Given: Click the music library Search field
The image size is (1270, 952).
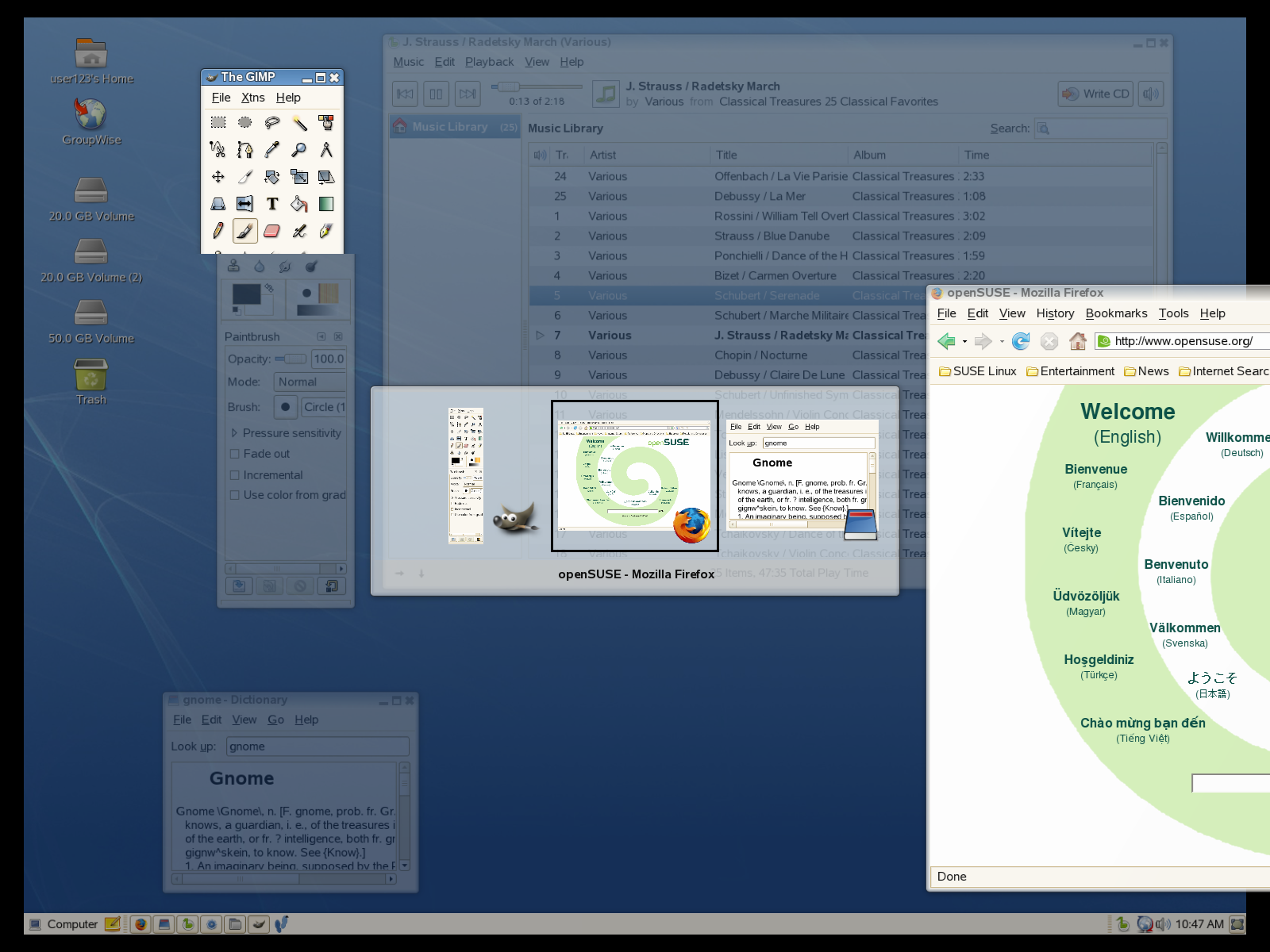Looking at the screenshot, I should tap(1101, 129).
